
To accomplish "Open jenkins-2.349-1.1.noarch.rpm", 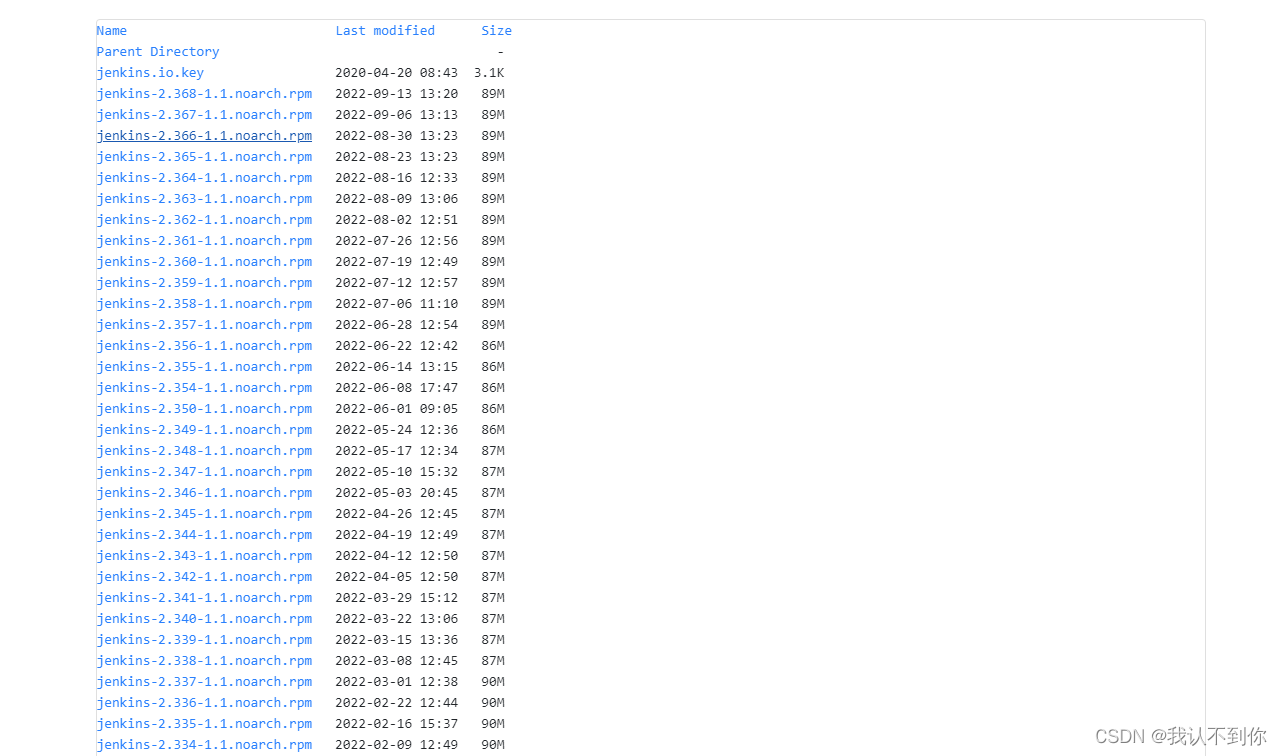I will click(x=204, y=430).
